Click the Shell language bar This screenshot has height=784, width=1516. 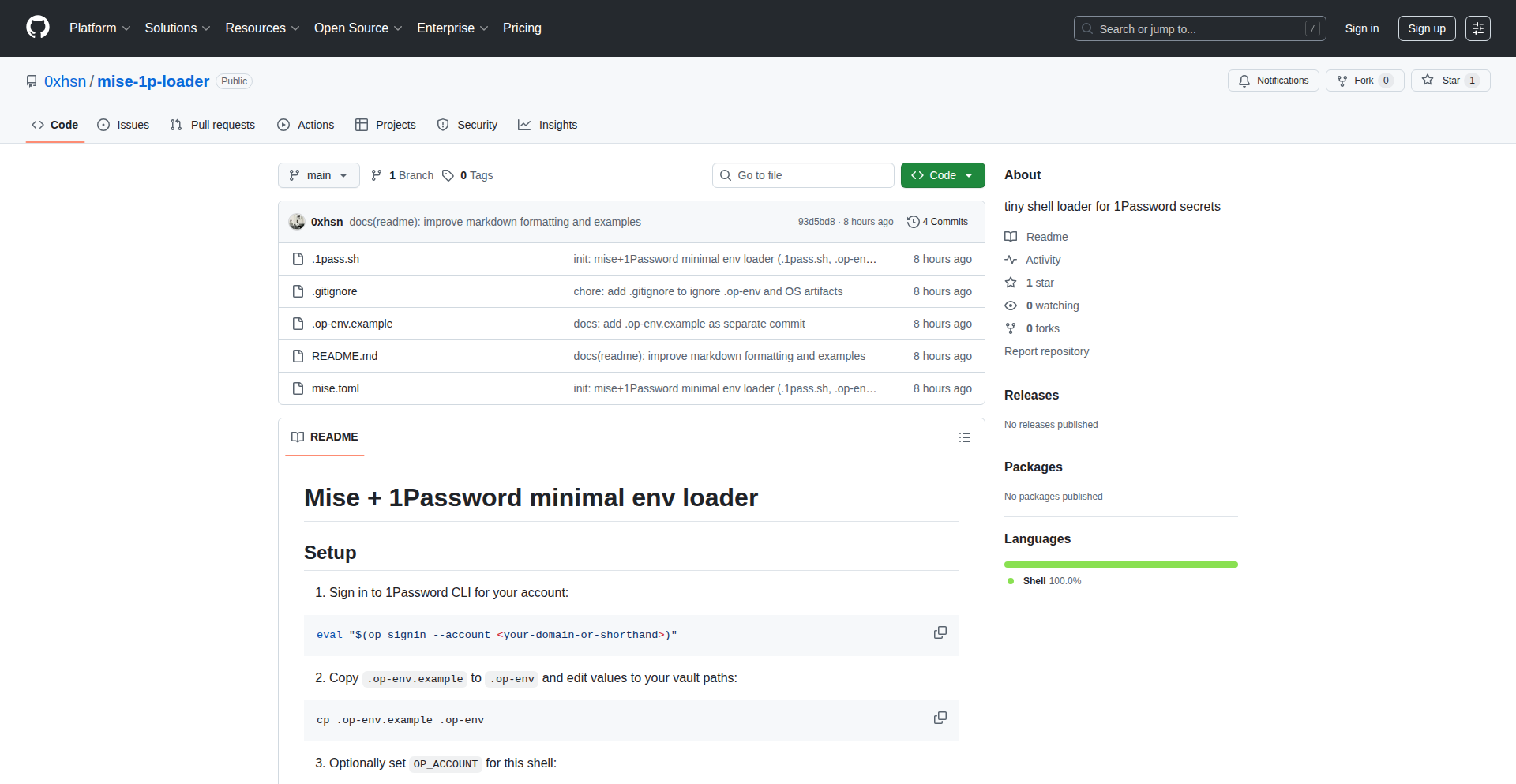click(x=1121, y=565)
